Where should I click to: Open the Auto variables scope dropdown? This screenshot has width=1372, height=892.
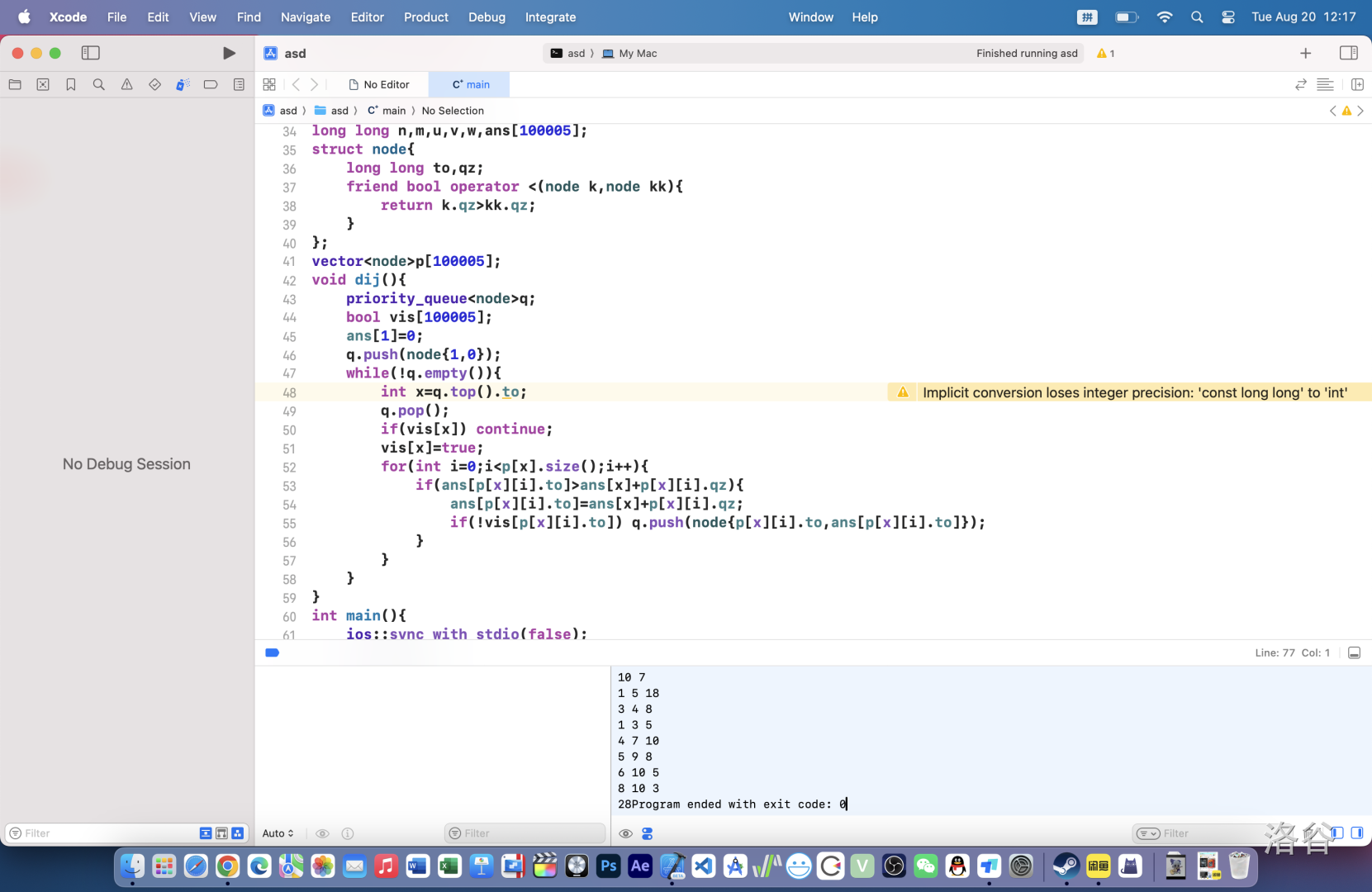point(278,833)
